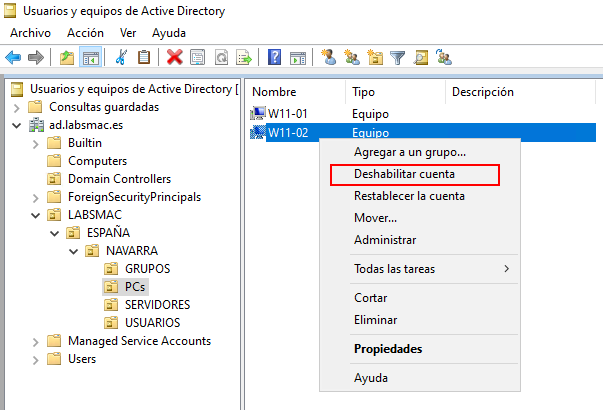Collapse the ad.labsmac.es domain node
Viewport: 603px width, 410px height.
[15, 125]
